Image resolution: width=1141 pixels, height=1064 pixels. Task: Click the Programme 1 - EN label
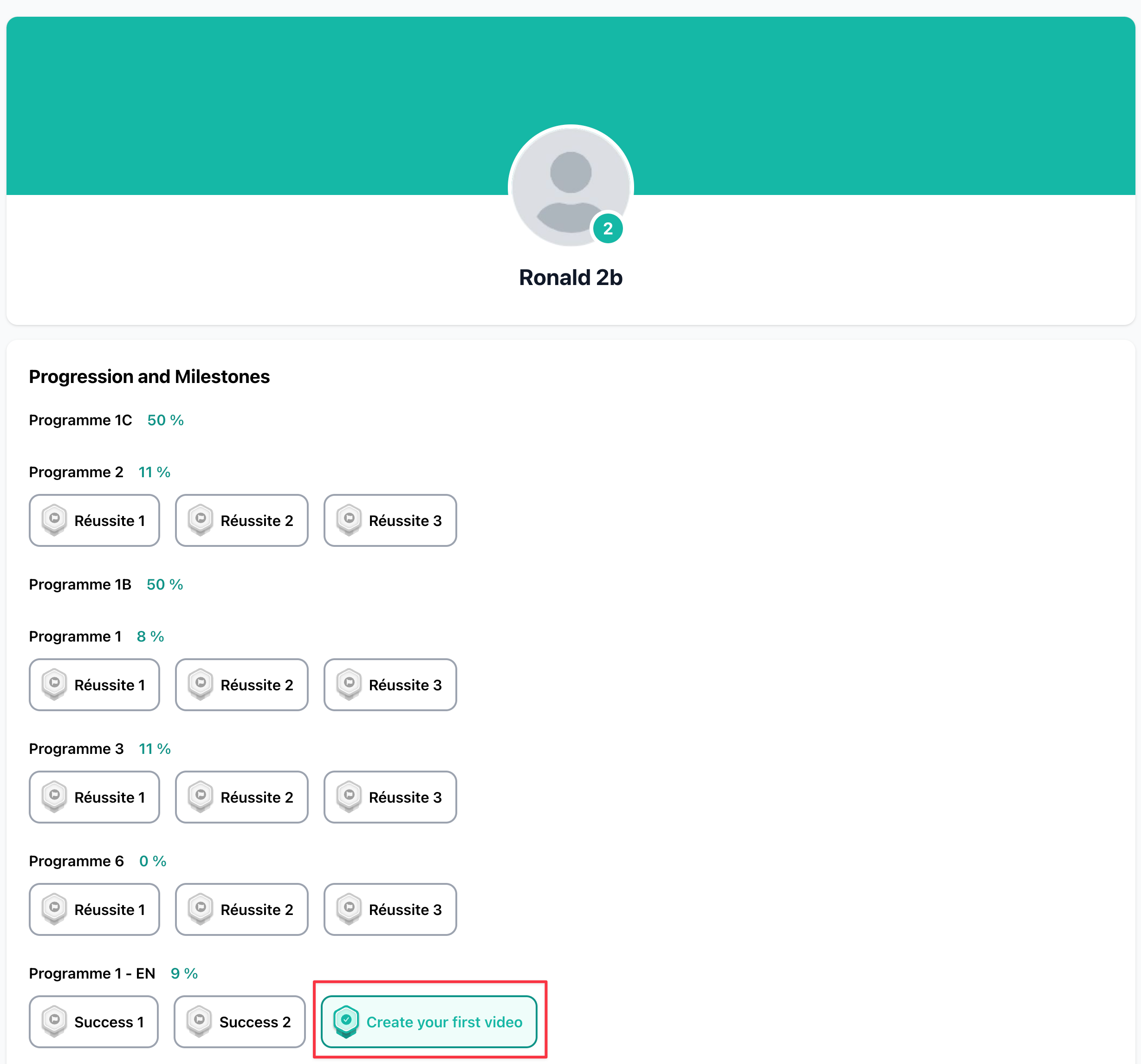(x=92, y=974)
